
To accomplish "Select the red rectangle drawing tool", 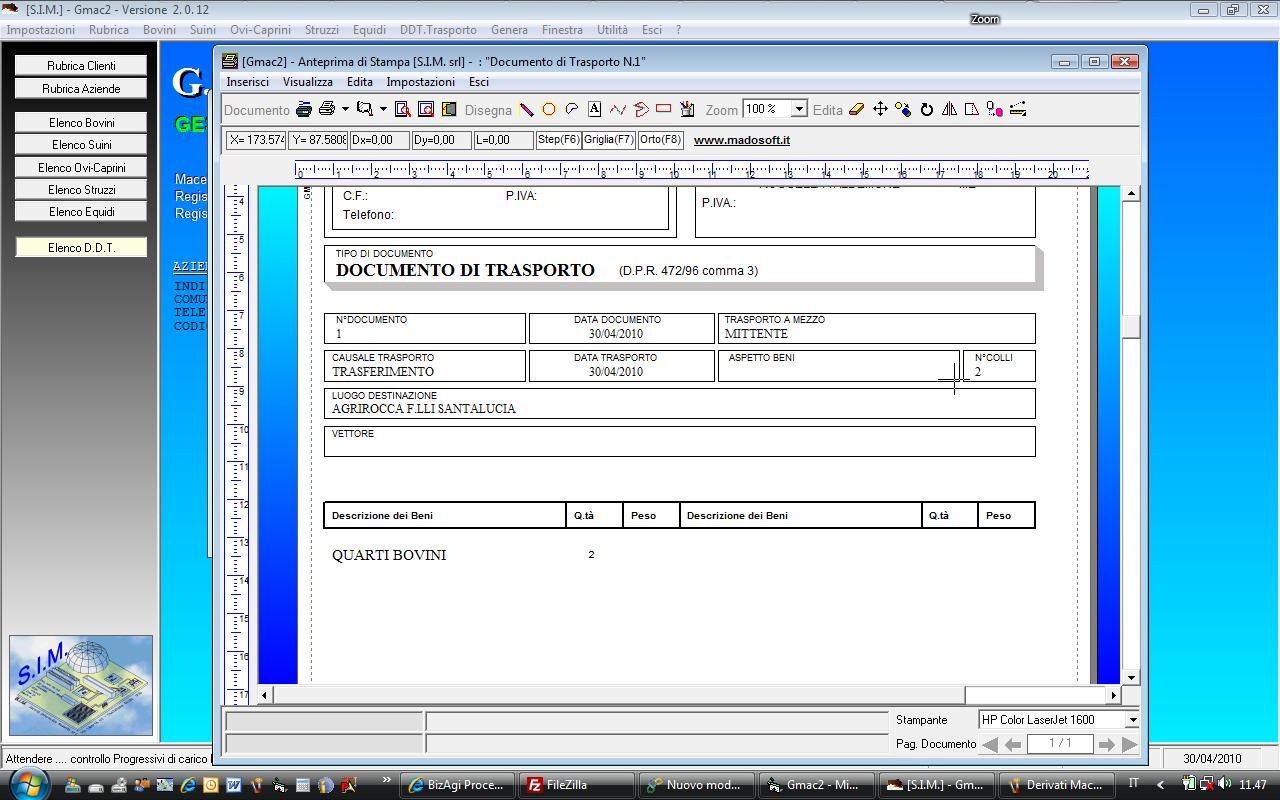I will point(663,108).
